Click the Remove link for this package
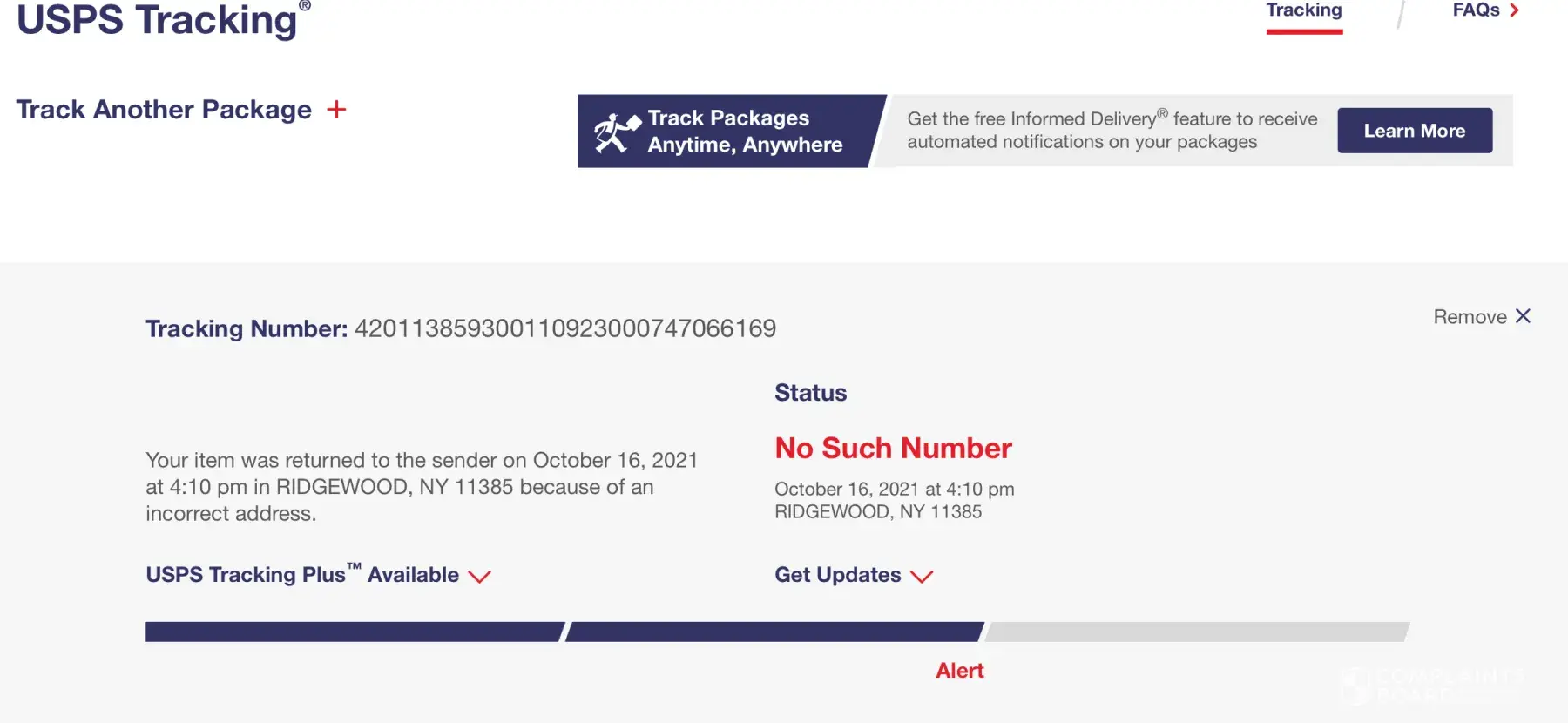Image resolution: width=1568 pixels, height=723 pixels. (x=1470, y=317)
